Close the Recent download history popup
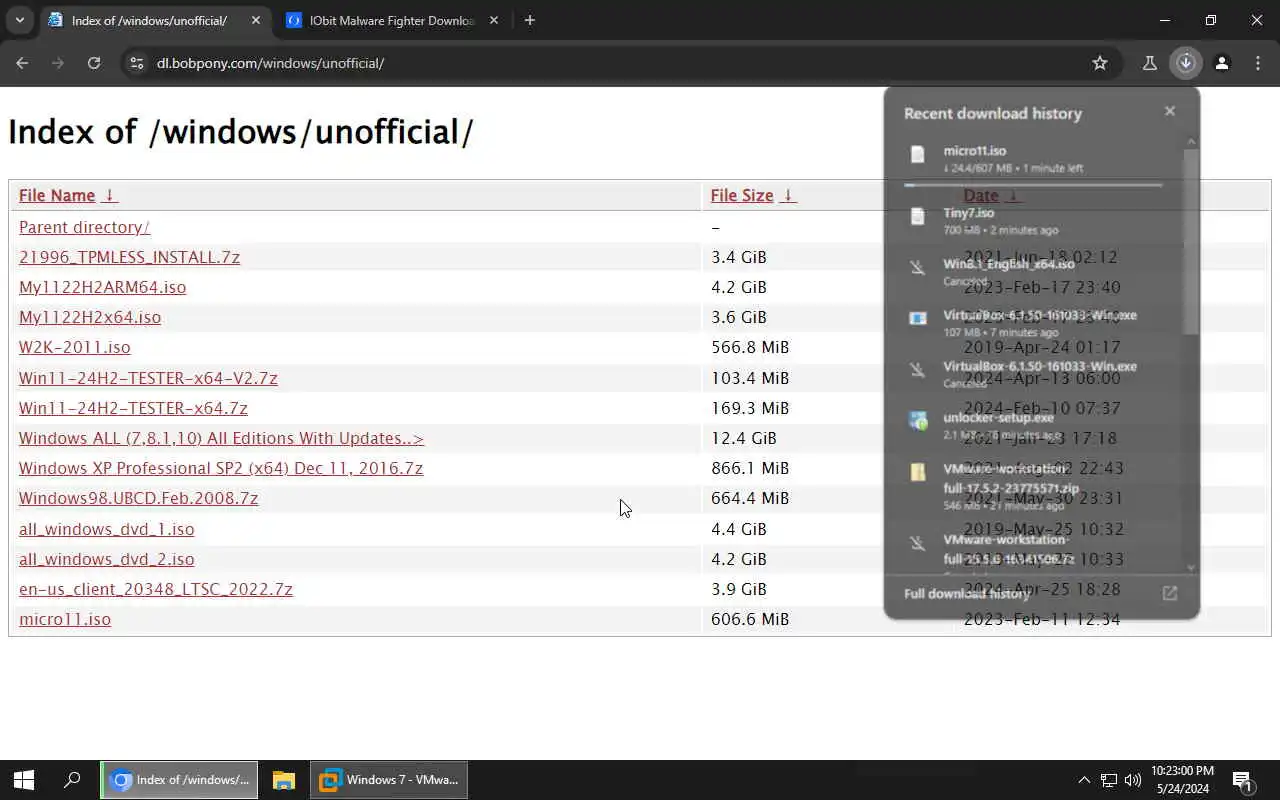 (1170, 111)
